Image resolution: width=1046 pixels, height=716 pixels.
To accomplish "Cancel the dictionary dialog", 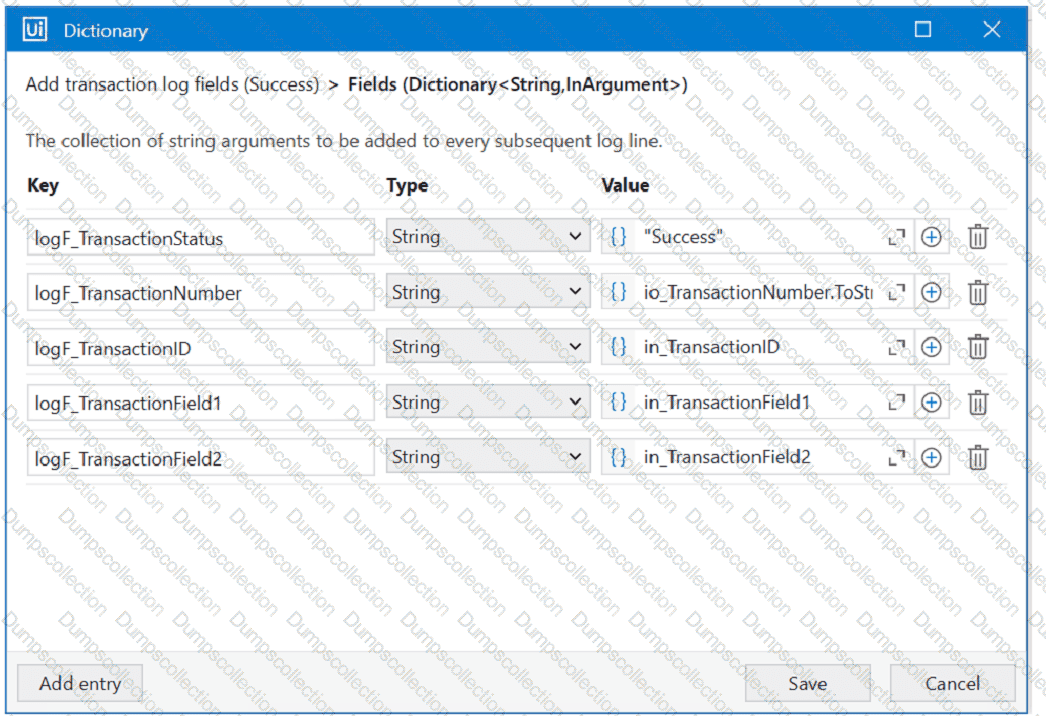I will (952, 684).
